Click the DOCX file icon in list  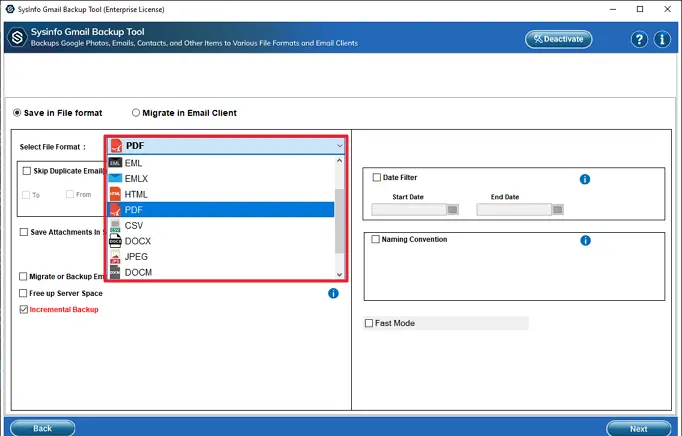[x=115, y=241]
